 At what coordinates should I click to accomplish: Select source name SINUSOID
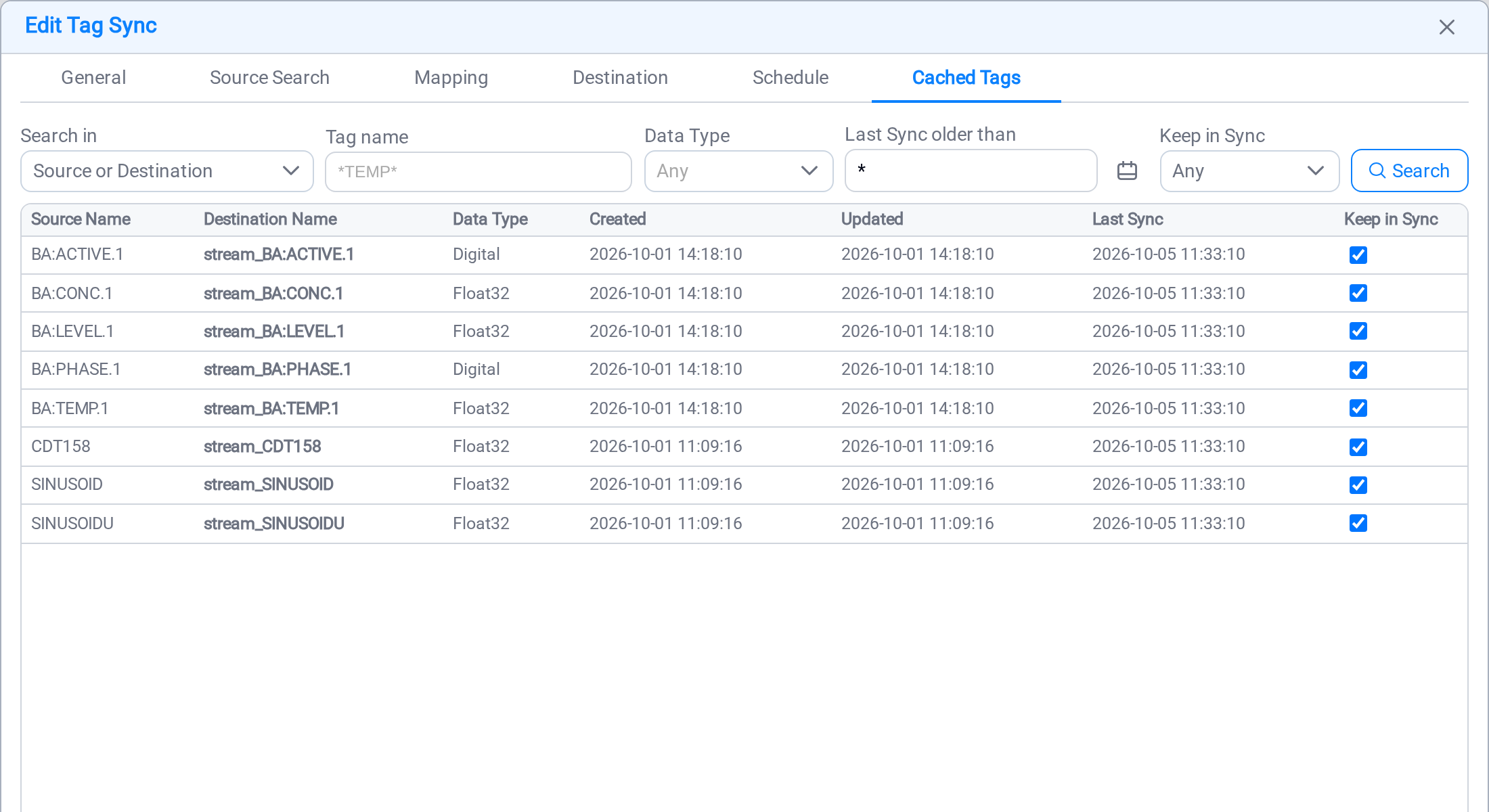point(67,484)
